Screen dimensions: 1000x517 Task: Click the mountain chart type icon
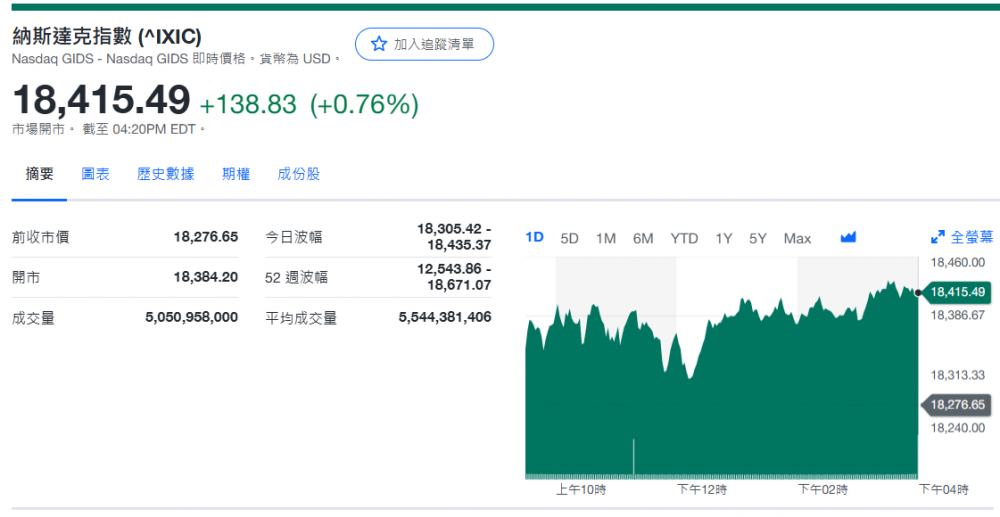click(x=849, y=238)
